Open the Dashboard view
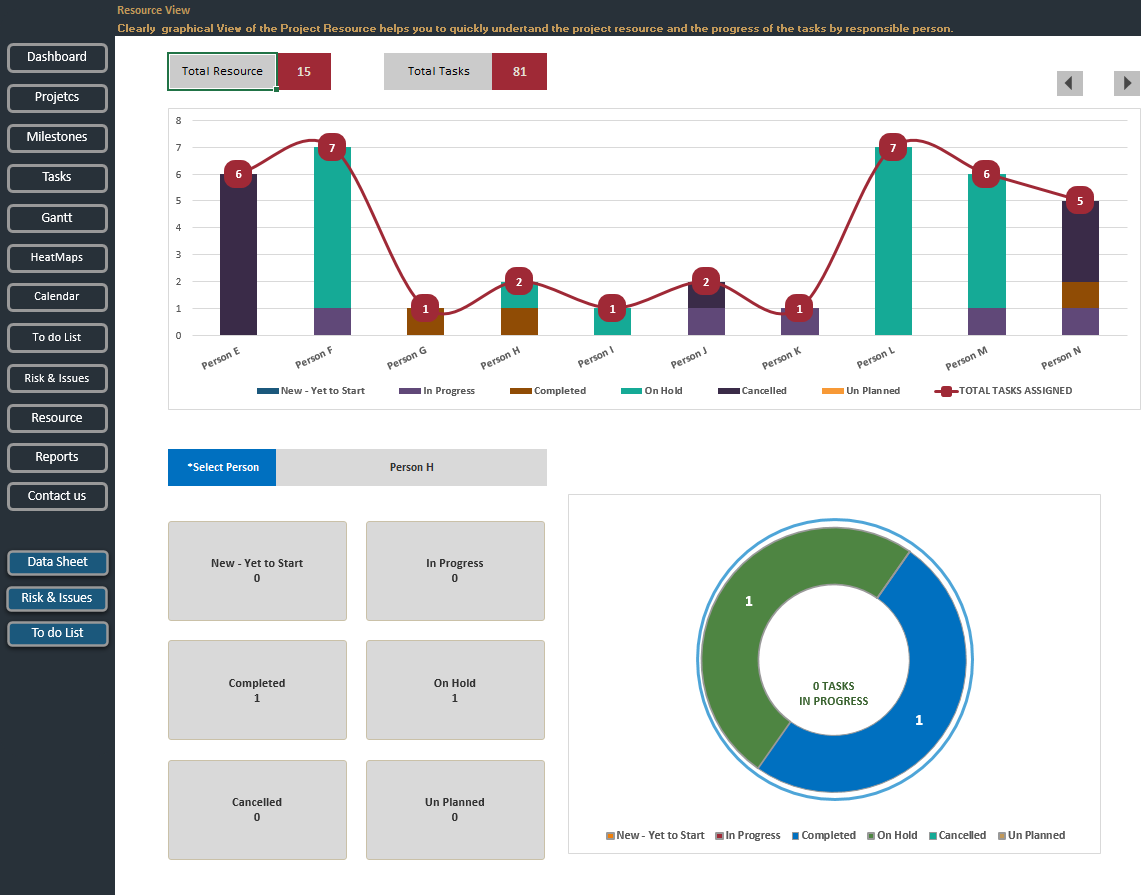The width and height of the screenshot is (1141, 895). tap(57, 57)
